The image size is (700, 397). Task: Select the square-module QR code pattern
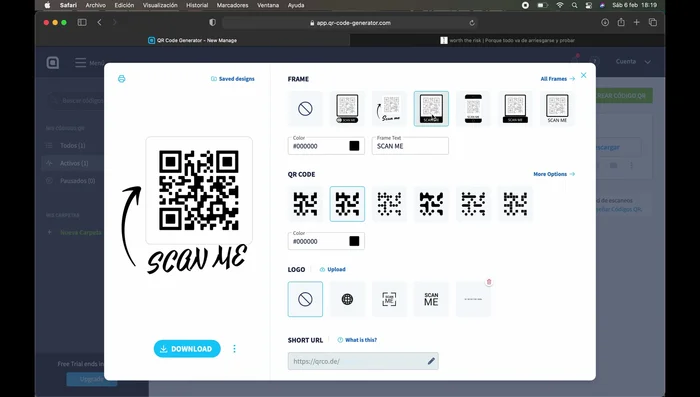click(305, 204)
